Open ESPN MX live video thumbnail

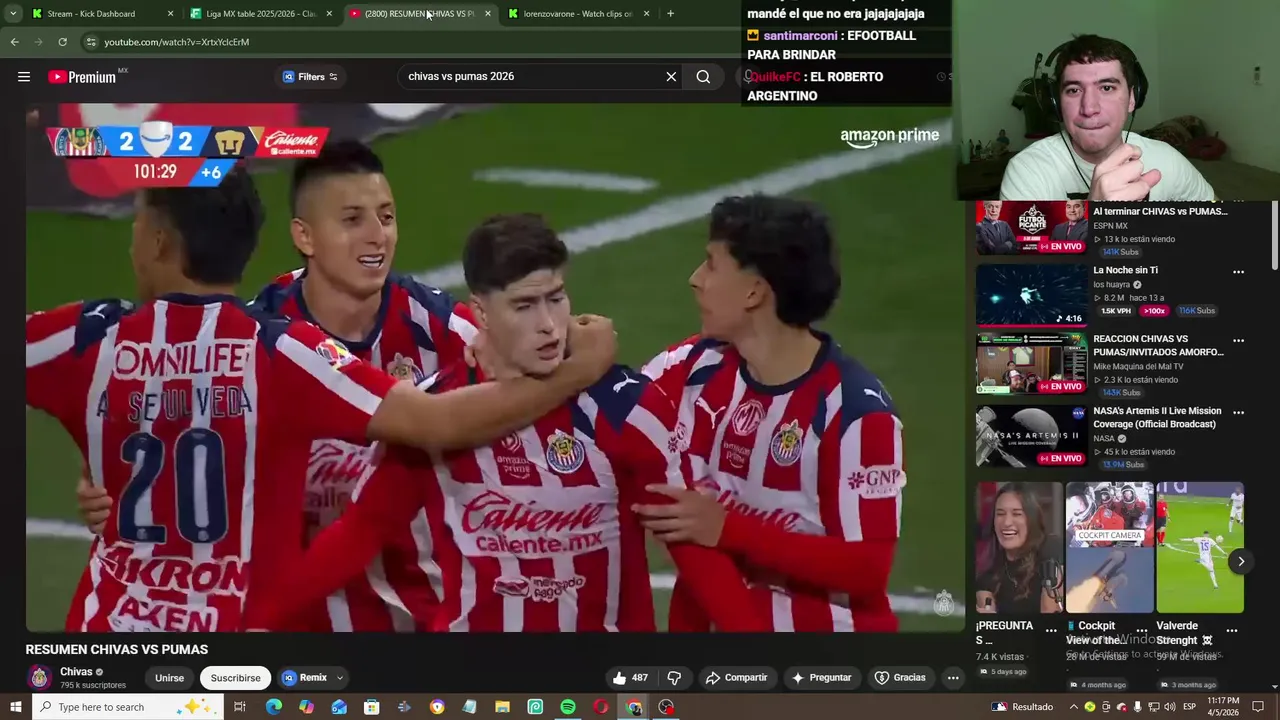1031,227
